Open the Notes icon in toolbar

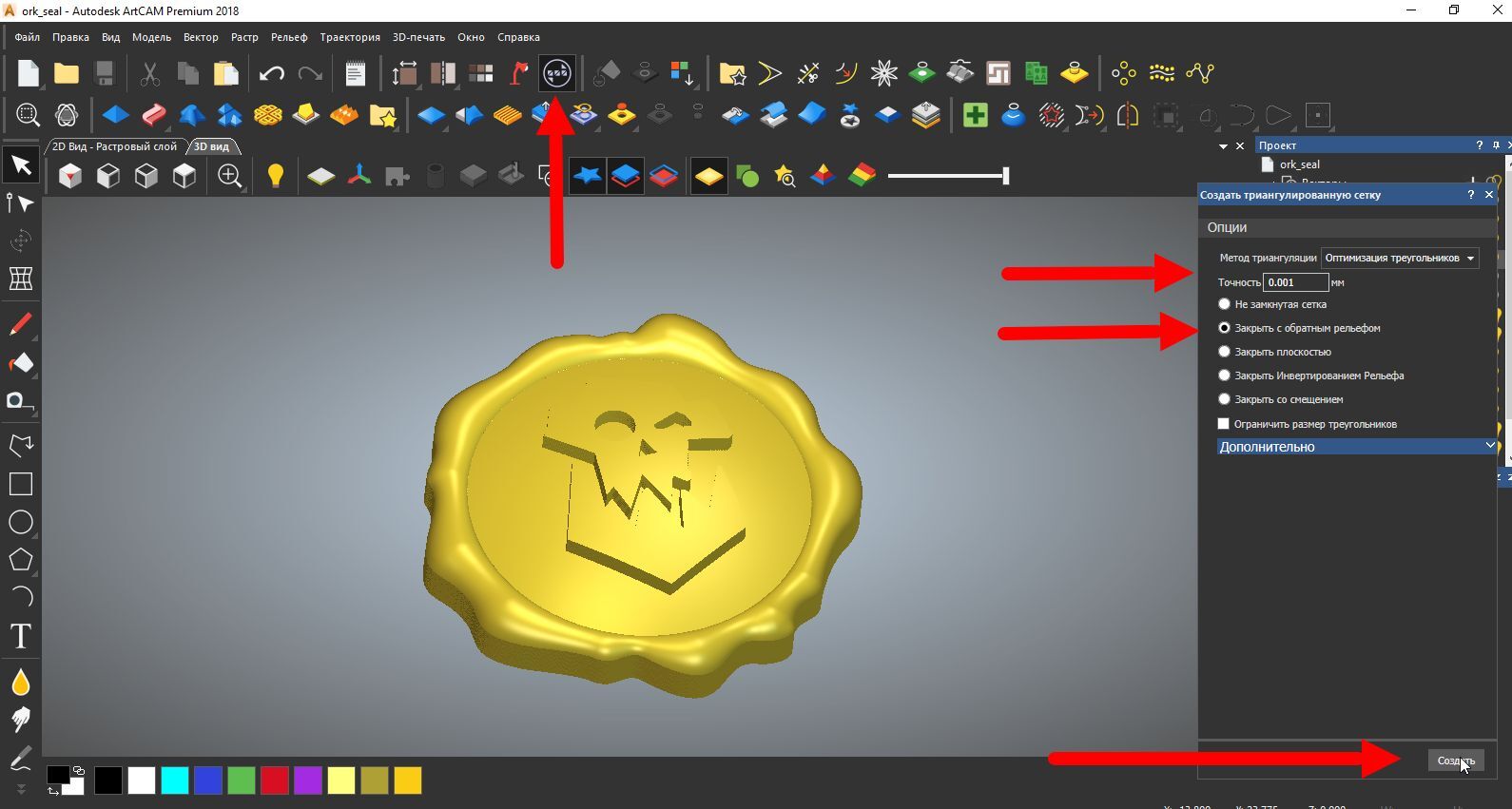[355, 73]
